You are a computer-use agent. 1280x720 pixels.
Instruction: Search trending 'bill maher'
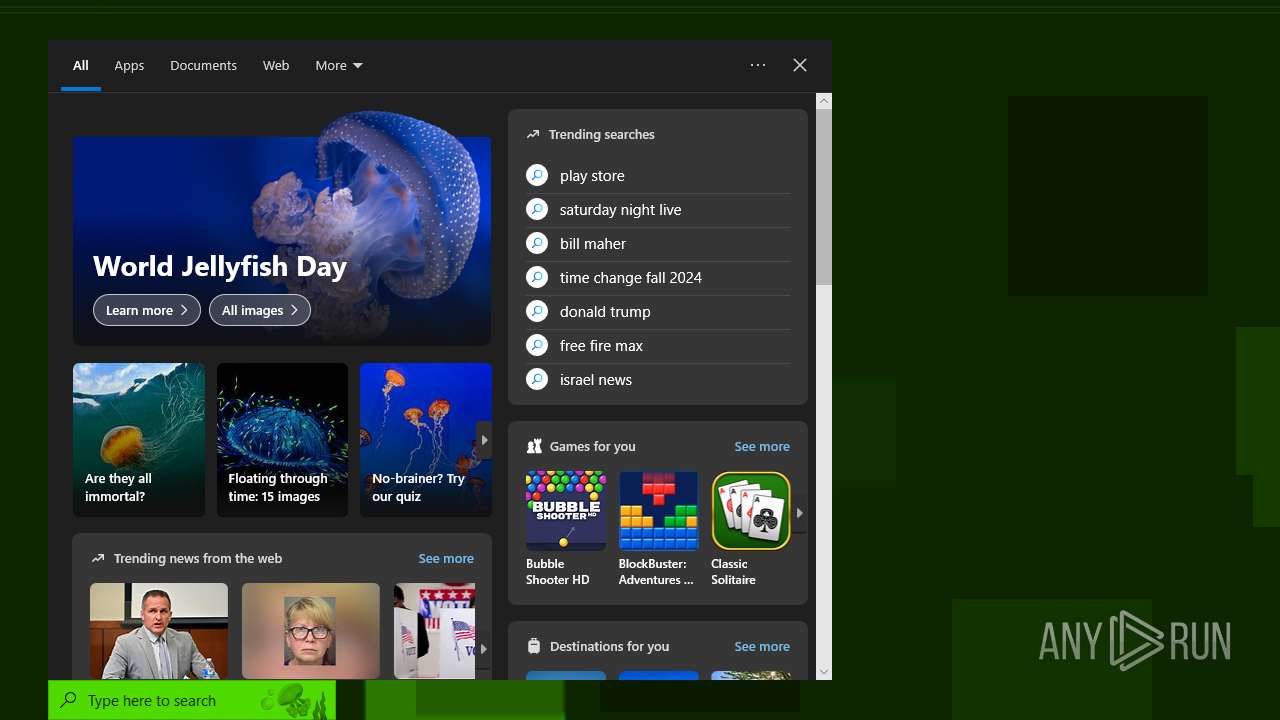pyautogui.click(x=658, y=244)
